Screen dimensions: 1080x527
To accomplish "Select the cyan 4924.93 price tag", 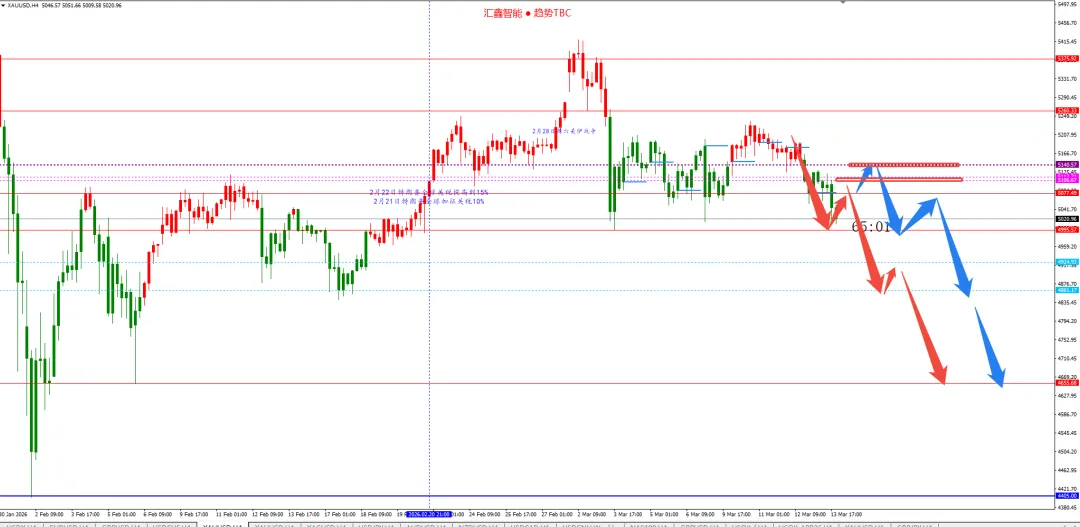I will (x=1066, y=262).
